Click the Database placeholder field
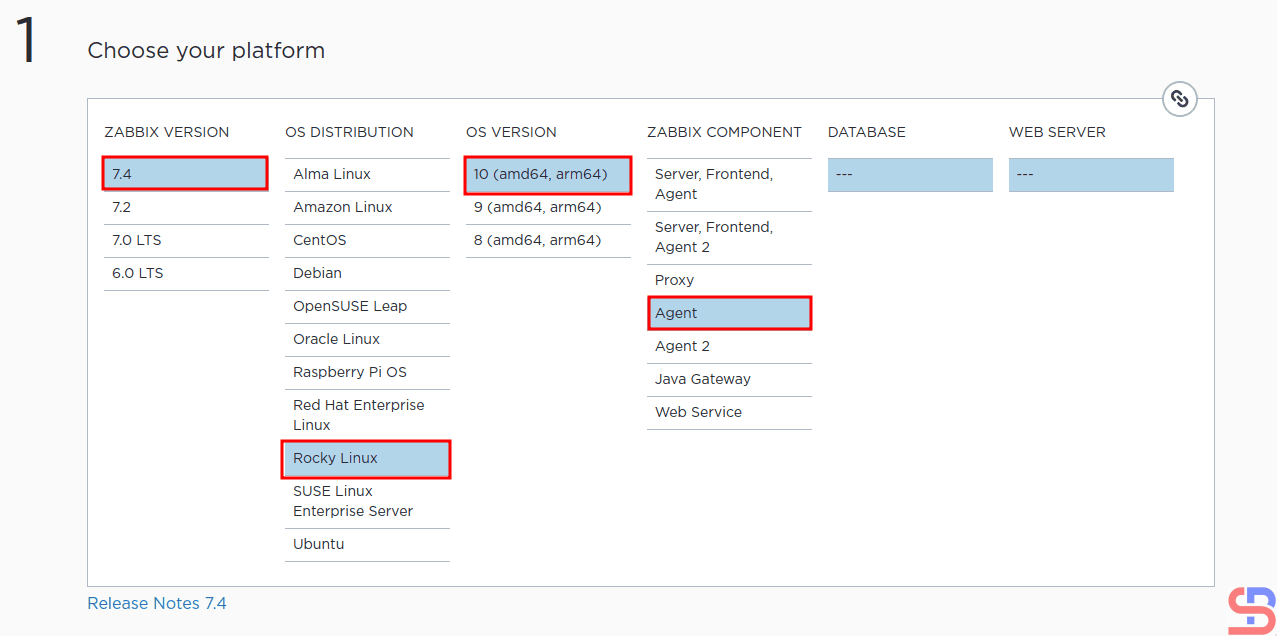Image resolution: width=1277 pixels, height=636 pixels. click(909, 174)
